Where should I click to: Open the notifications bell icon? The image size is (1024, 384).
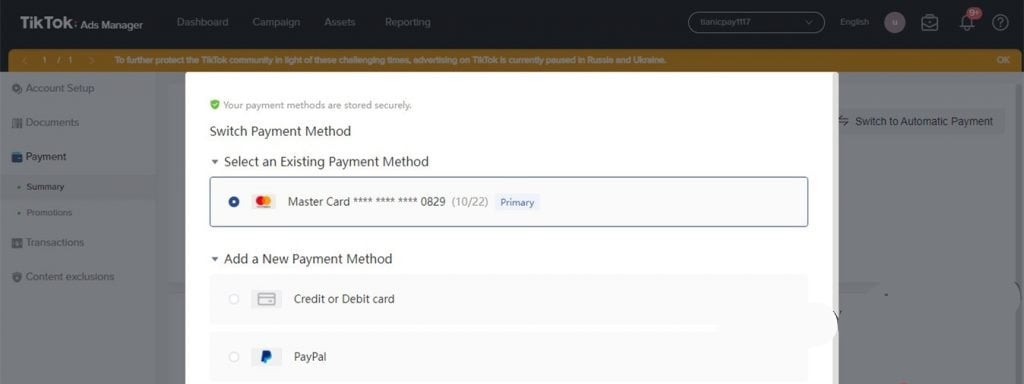coord(967,22)
